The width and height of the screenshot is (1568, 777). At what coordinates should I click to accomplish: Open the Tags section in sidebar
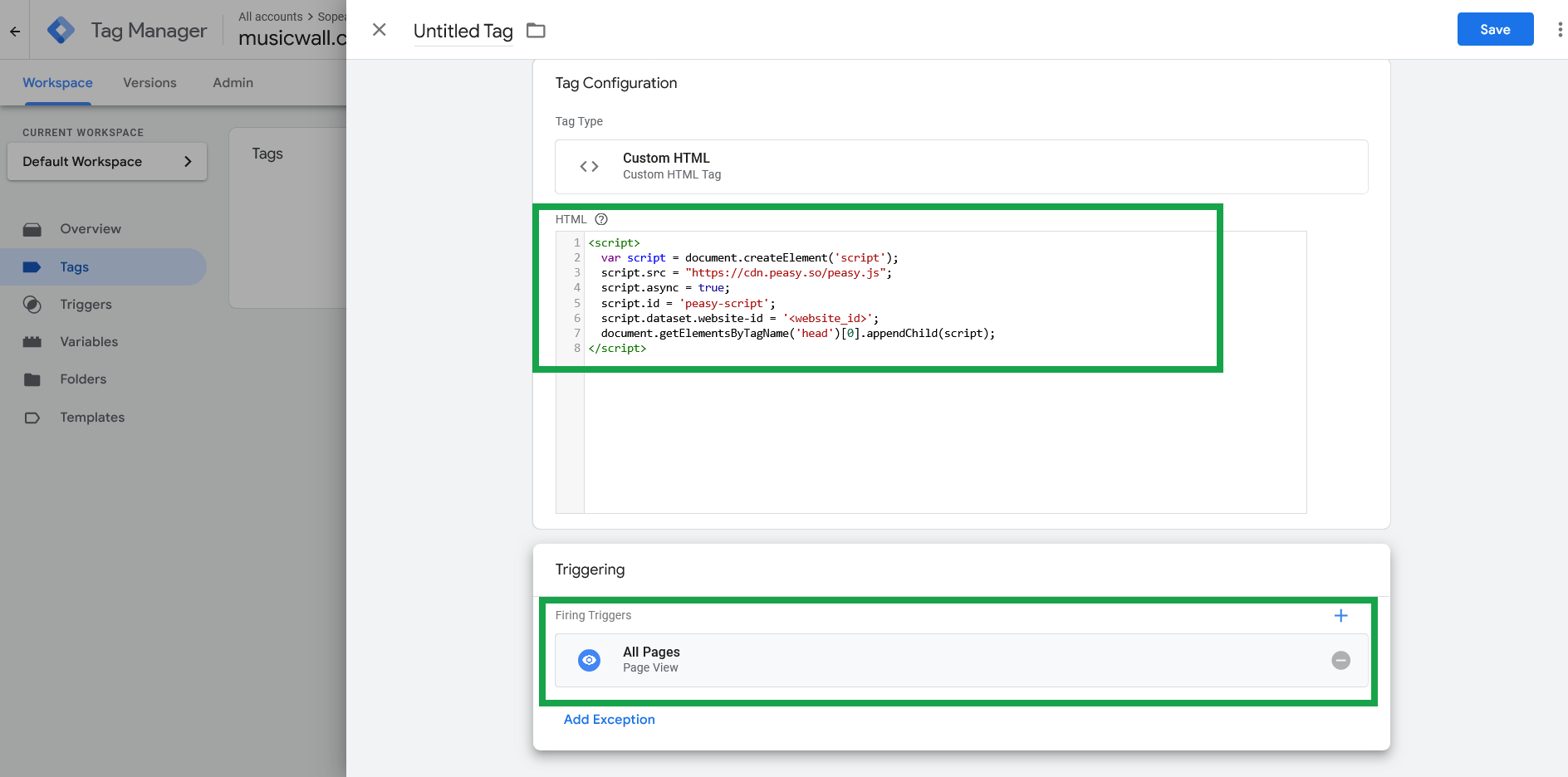[74, 266]
